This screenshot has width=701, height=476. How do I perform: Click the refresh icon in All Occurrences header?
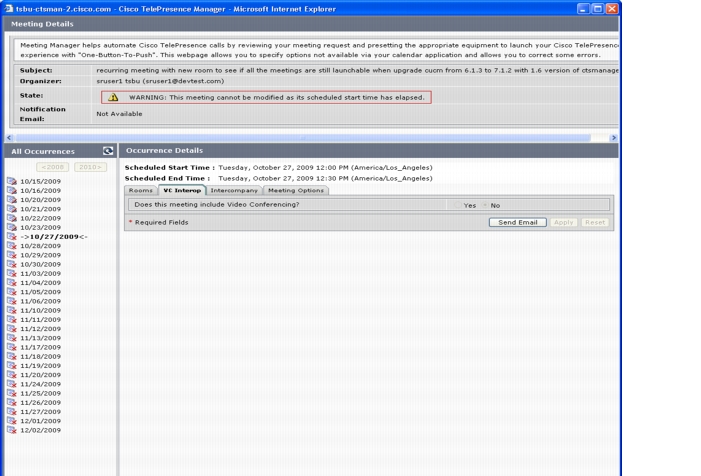pos(108,151)
